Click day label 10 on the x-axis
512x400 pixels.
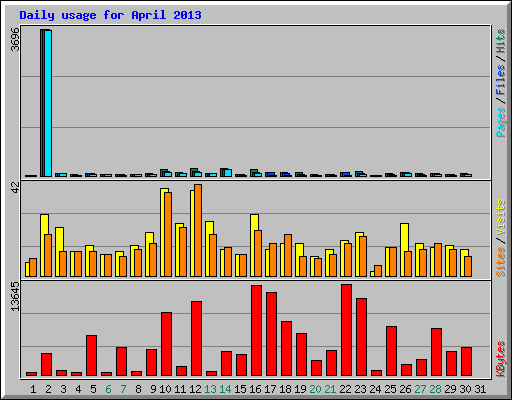165,389
